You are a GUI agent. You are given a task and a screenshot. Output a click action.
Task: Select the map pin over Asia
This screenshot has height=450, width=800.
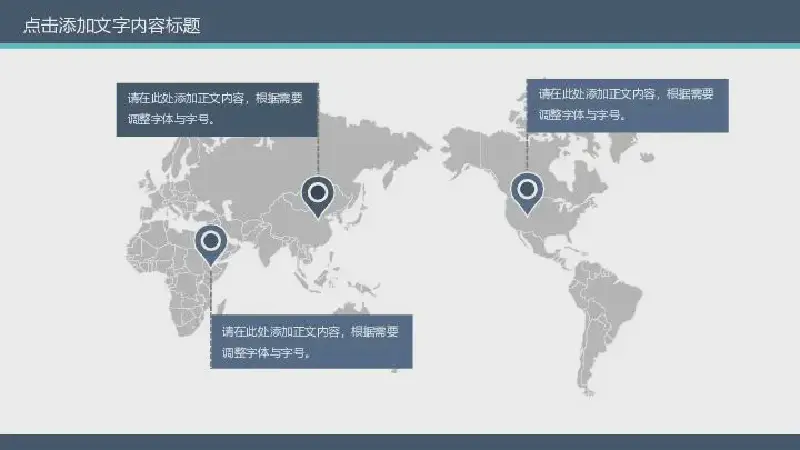317,197
